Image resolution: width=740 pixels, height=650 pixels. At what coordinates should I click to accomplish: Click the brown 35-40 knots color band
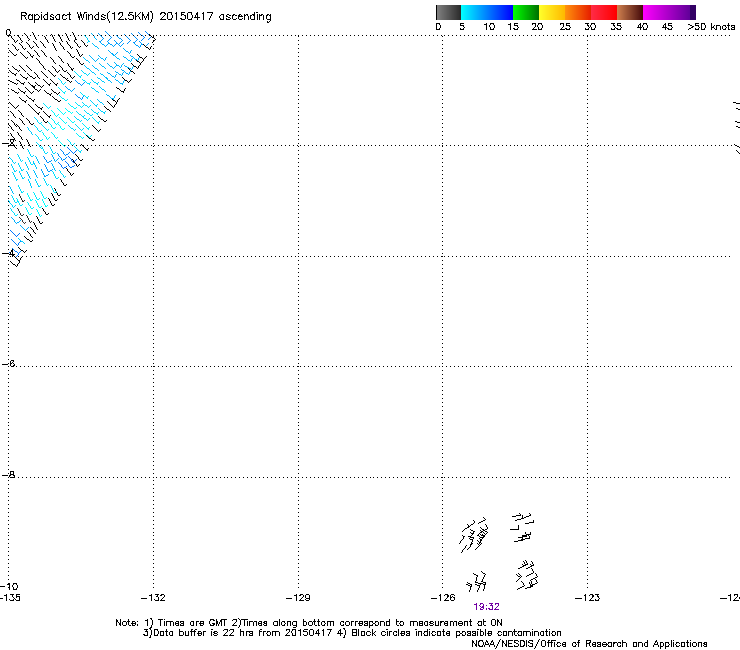tap(630, 12)
